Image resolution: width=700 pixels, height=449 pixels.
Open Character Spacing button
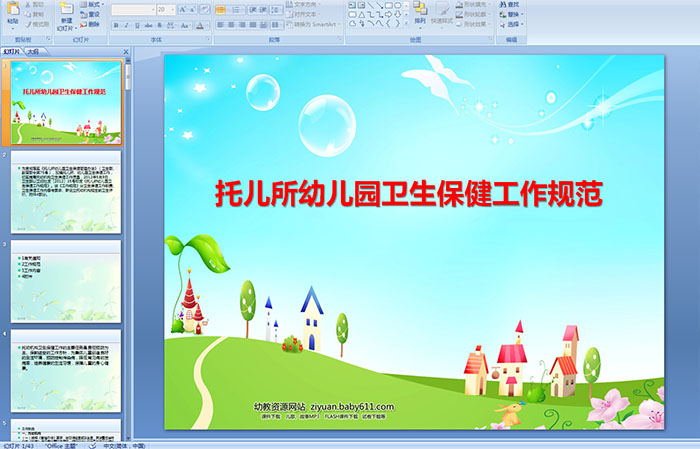click(x=171, y=25)
